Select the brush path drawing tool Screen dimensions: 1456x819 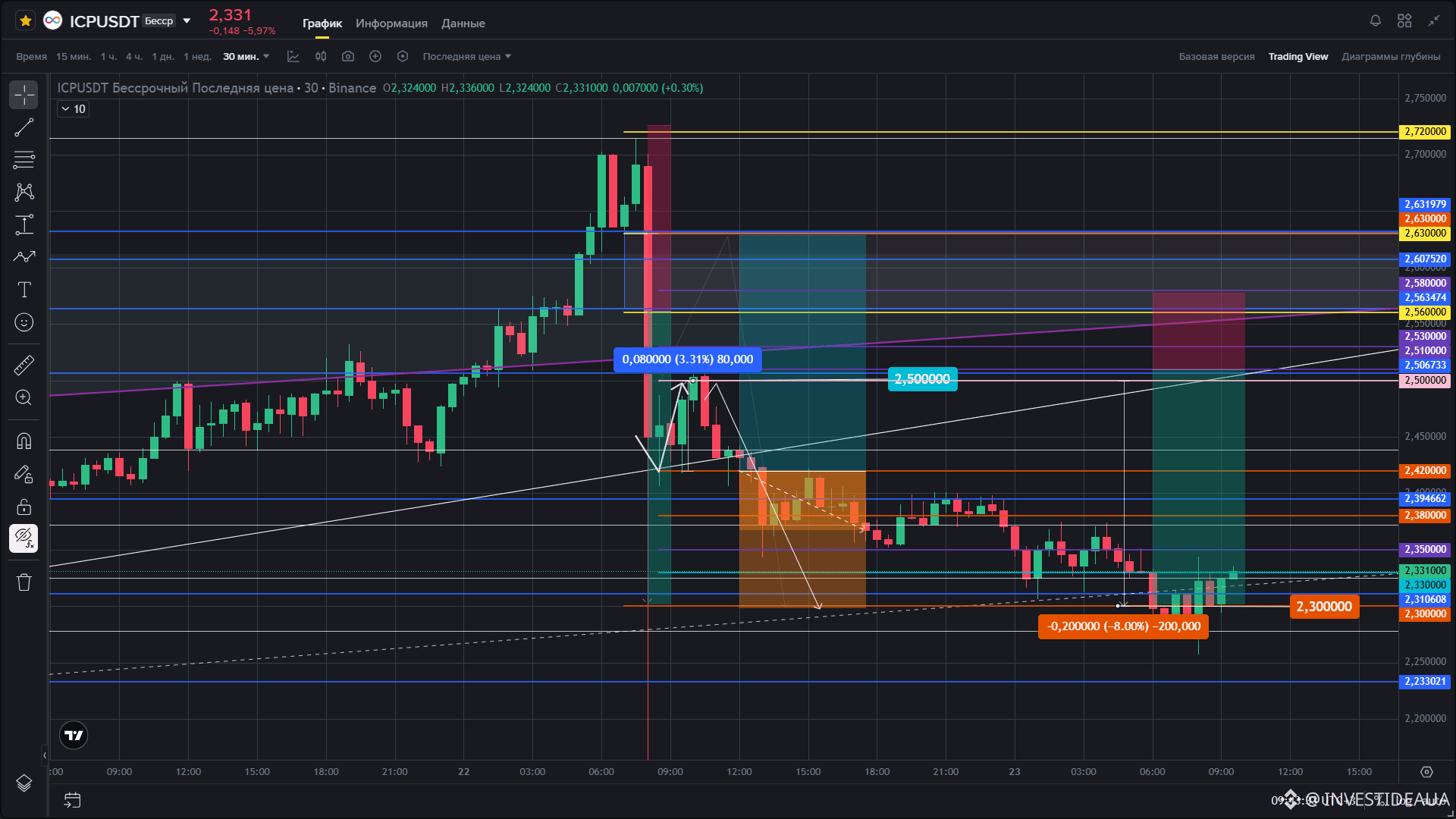click(x=24, y=257)
